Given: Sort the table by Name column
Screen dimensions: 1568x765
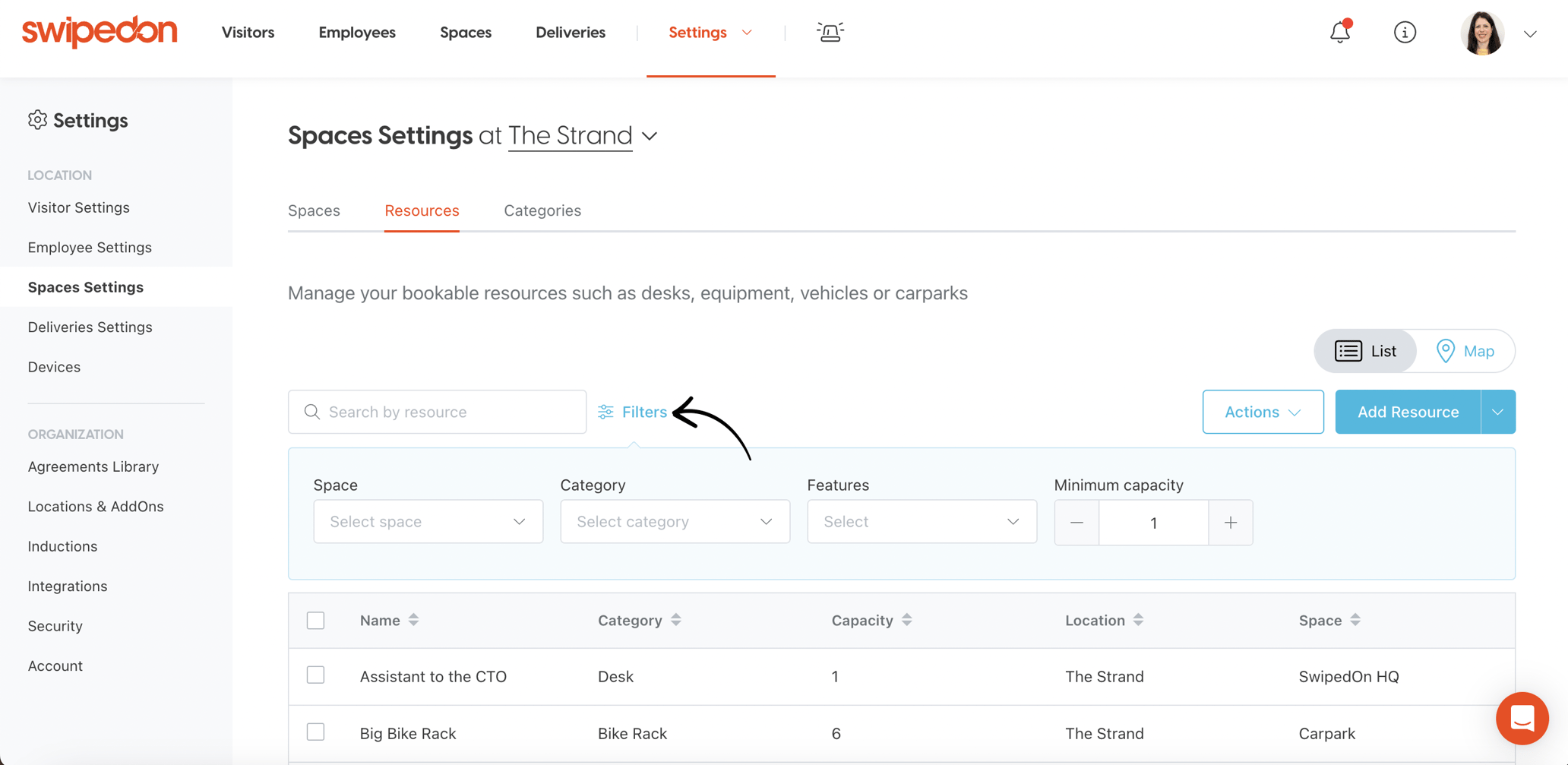Looking at the screenshot, I should 413,620.
